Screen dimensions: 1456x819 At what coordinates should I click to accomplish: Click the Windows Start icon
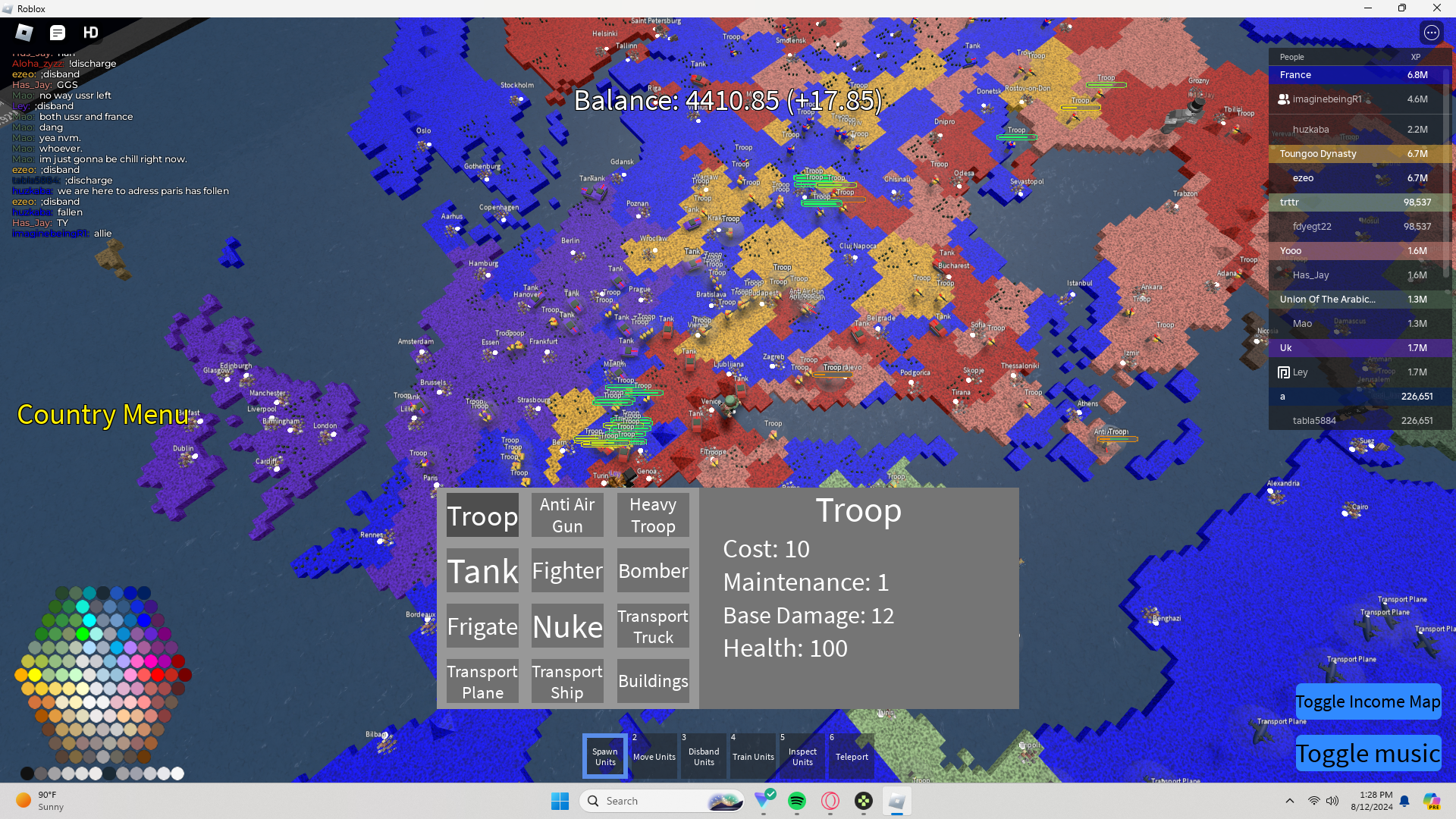(560, 801)
